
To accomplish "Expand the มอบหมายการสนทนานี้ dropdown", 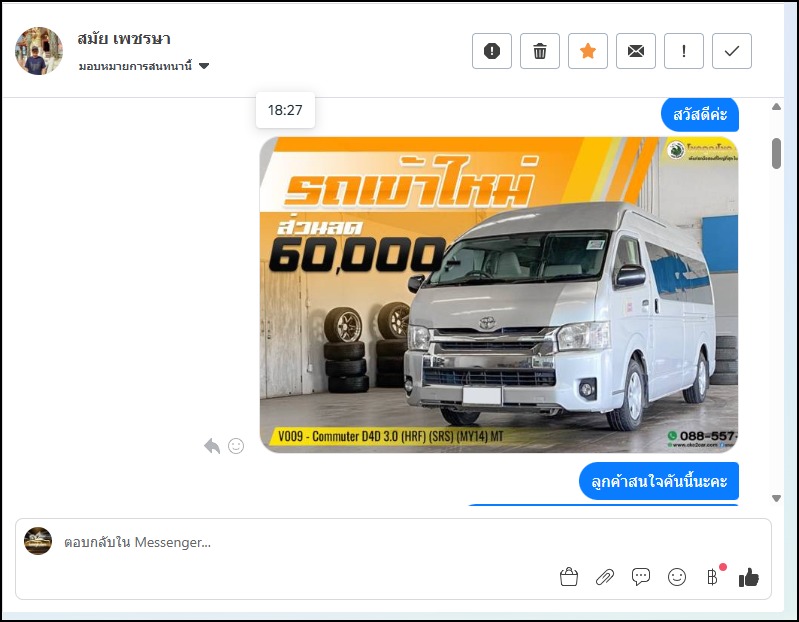I will tap(204, 66).
